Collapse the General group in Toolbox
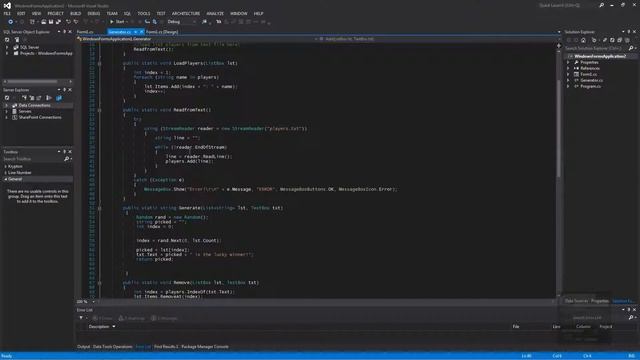 (x=6, y=179)
